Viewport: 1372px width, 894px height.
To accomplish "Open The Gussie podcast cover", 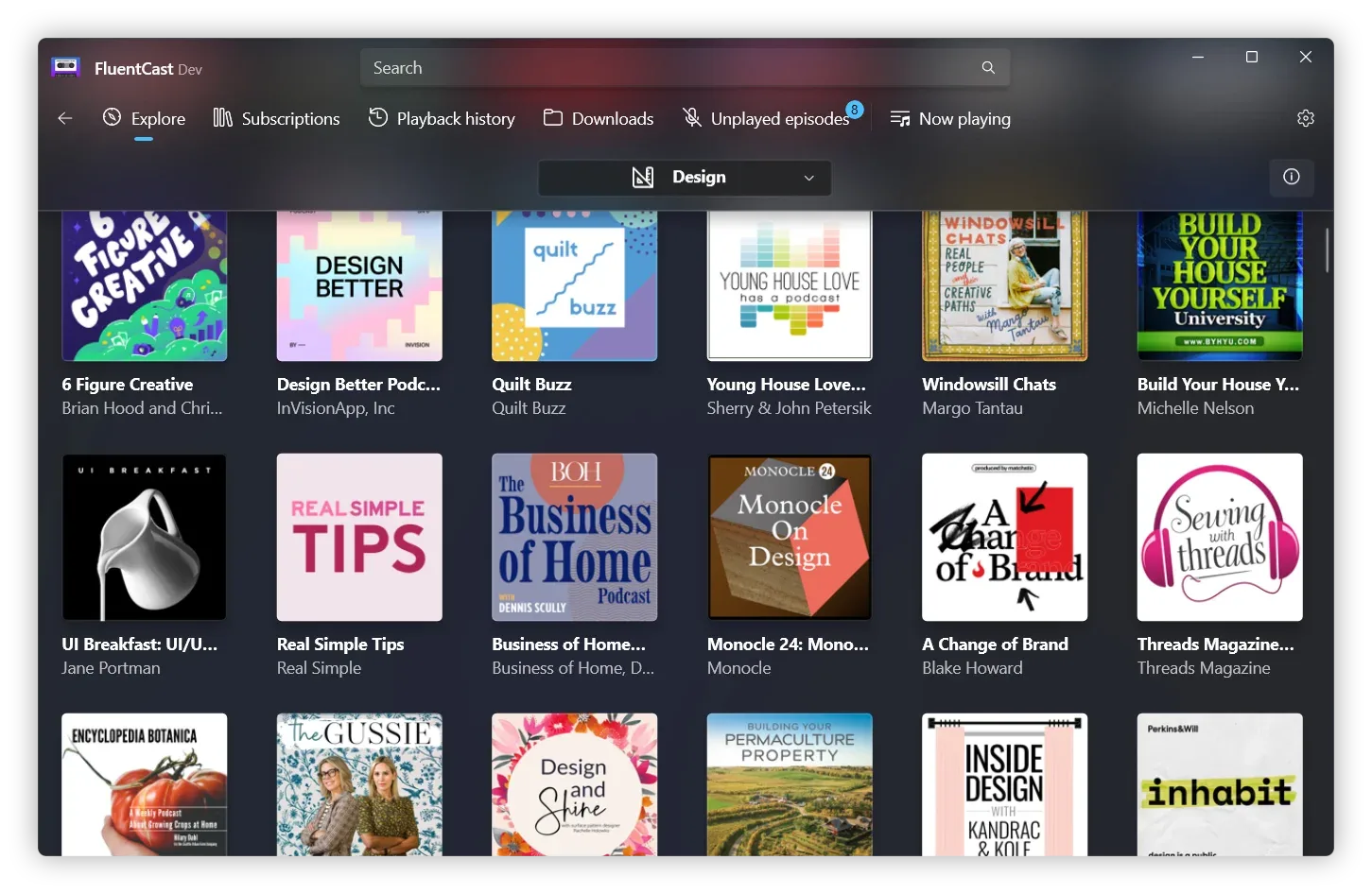I will coord(359,784).
